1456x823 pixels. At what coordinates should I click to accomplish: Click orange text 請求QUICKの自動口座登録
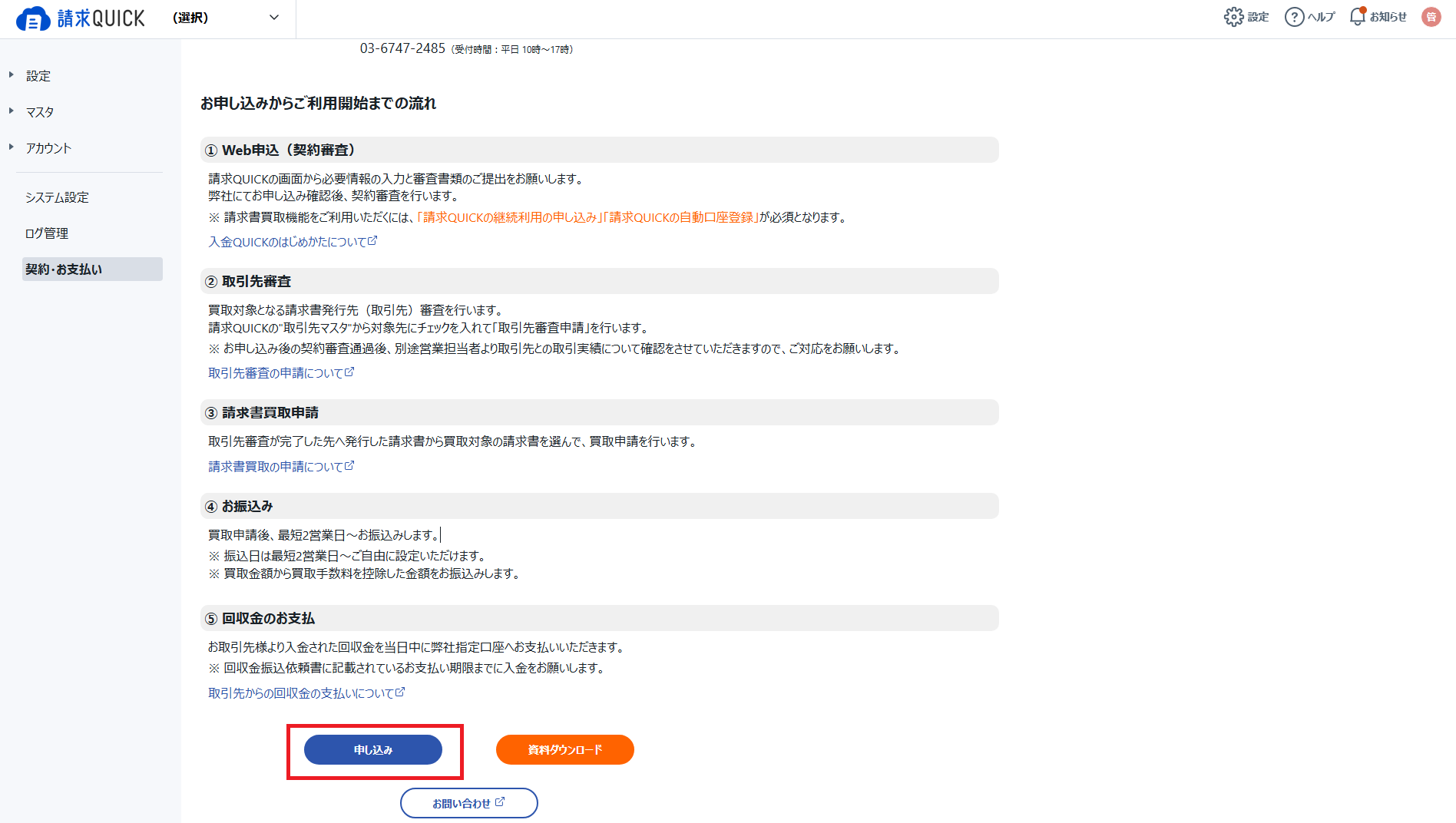coord(682,217)
